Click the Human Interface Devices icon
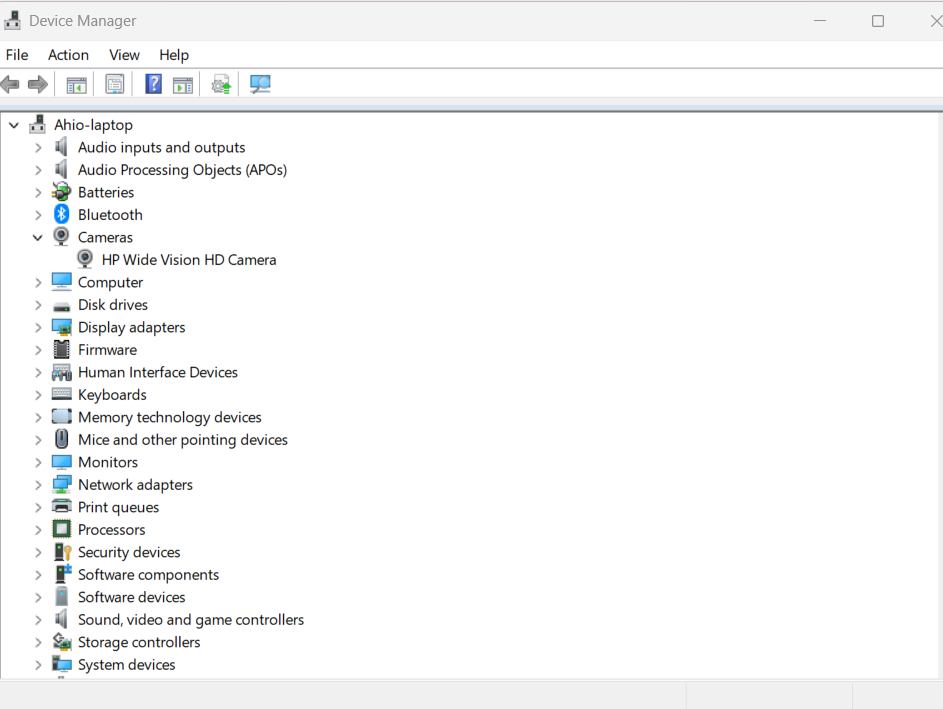Screen dimensions: 943x709 (x=61, y=372)
